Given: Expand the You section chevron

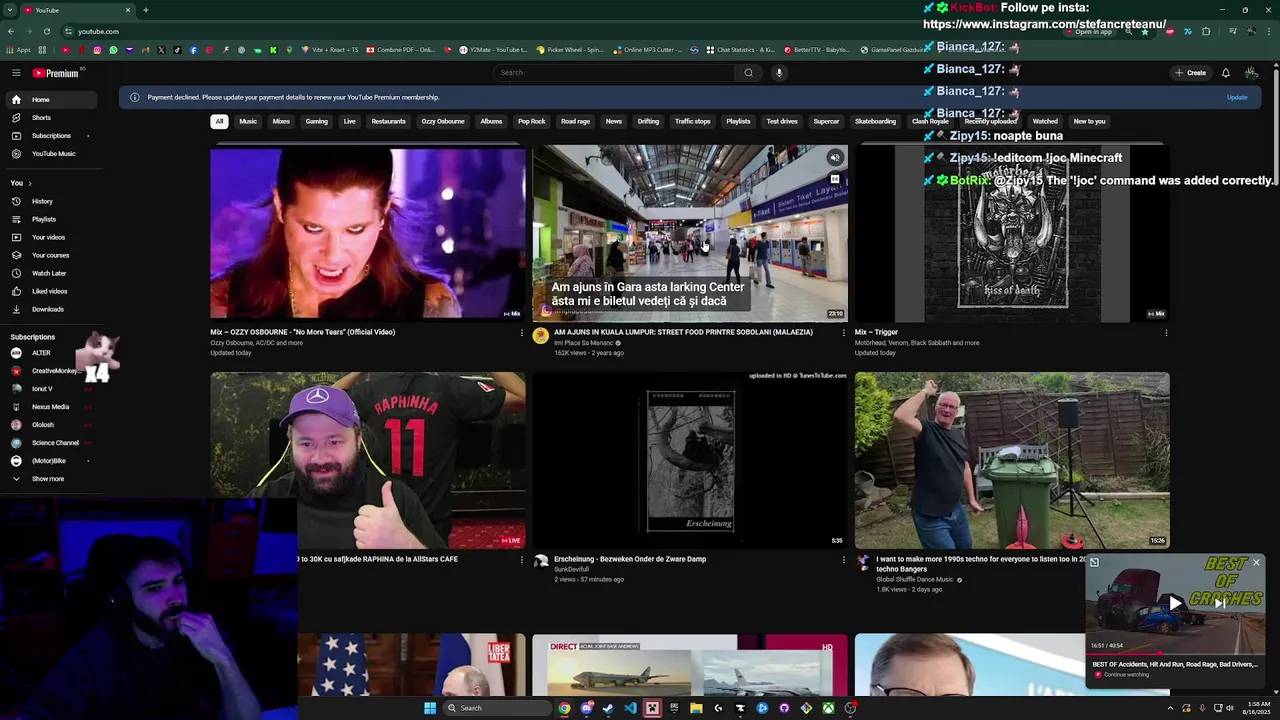Looking at the screenshot, I should coord(29,183).
